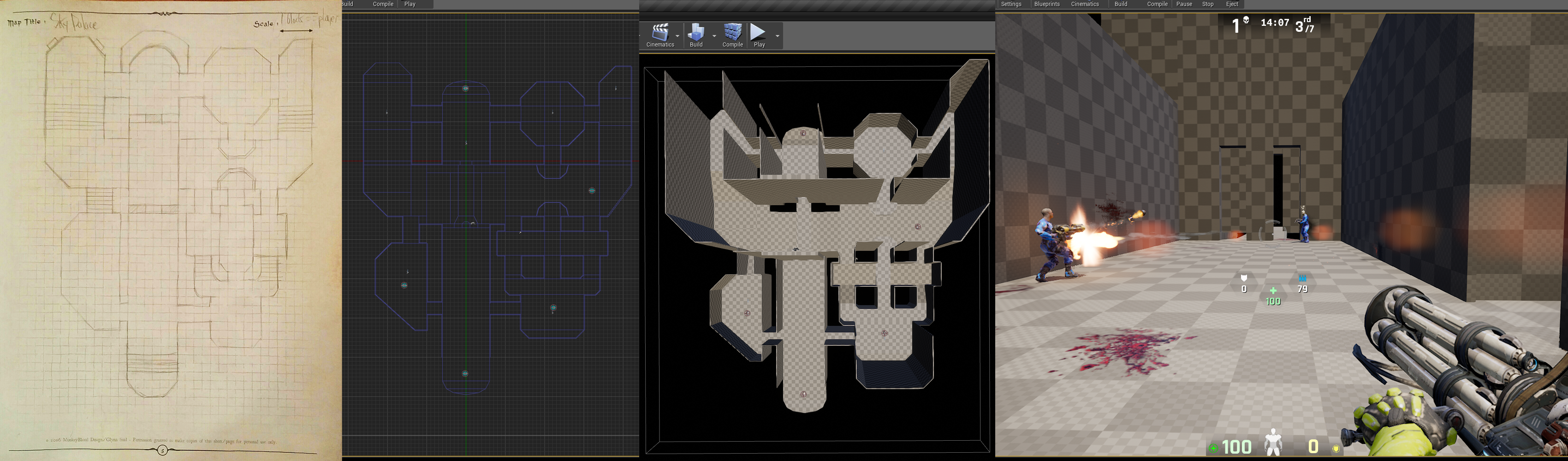Click Pause in the game view toolbar
This screenshot has height=461, width=1568.
pyautogui.click(x=1184, y=4)
